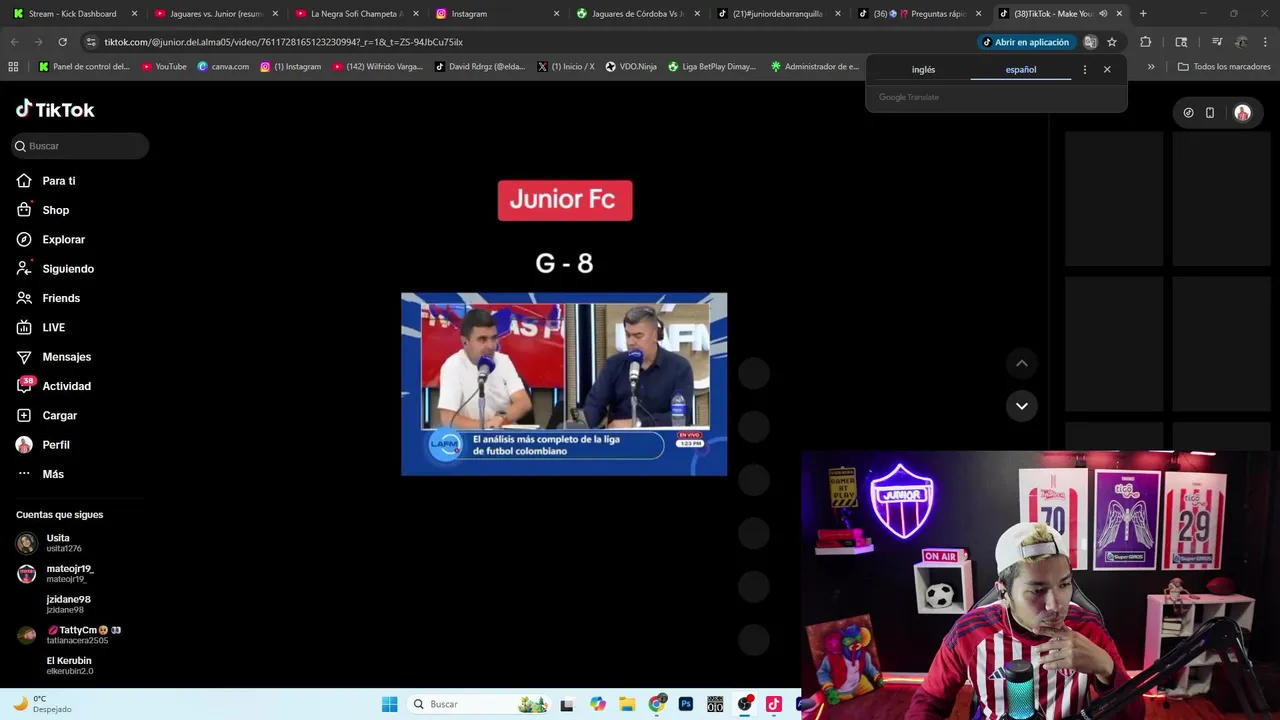
Task: Open the TikTok profile avatar menu at top right
Action: click(1242, 113)
